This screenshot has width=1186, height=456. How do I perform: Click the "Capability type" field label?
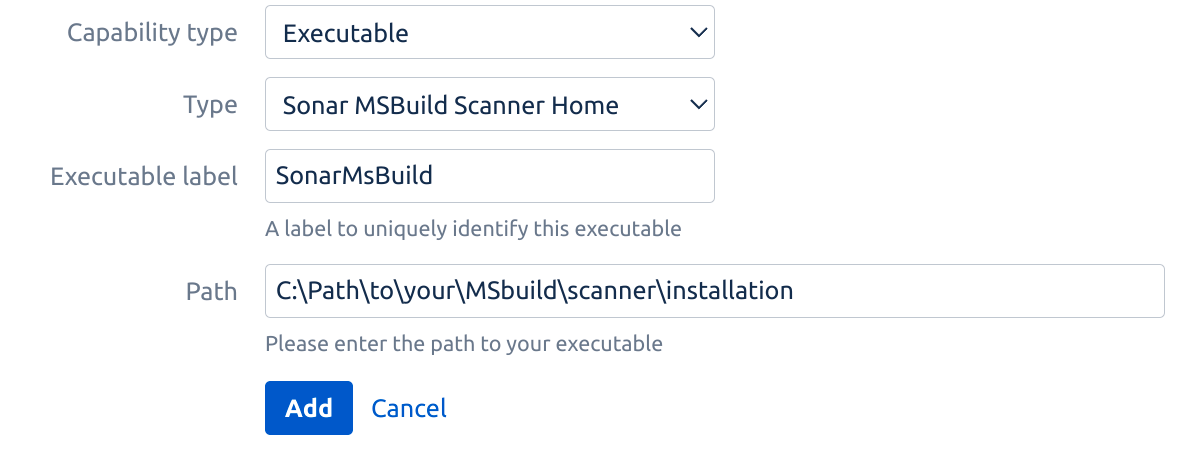(152, 33)
